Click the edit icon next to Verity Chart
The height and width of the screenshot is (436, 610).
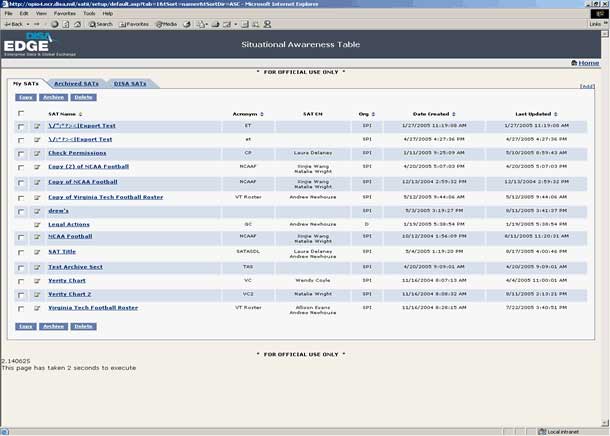[x=37, y=281]
